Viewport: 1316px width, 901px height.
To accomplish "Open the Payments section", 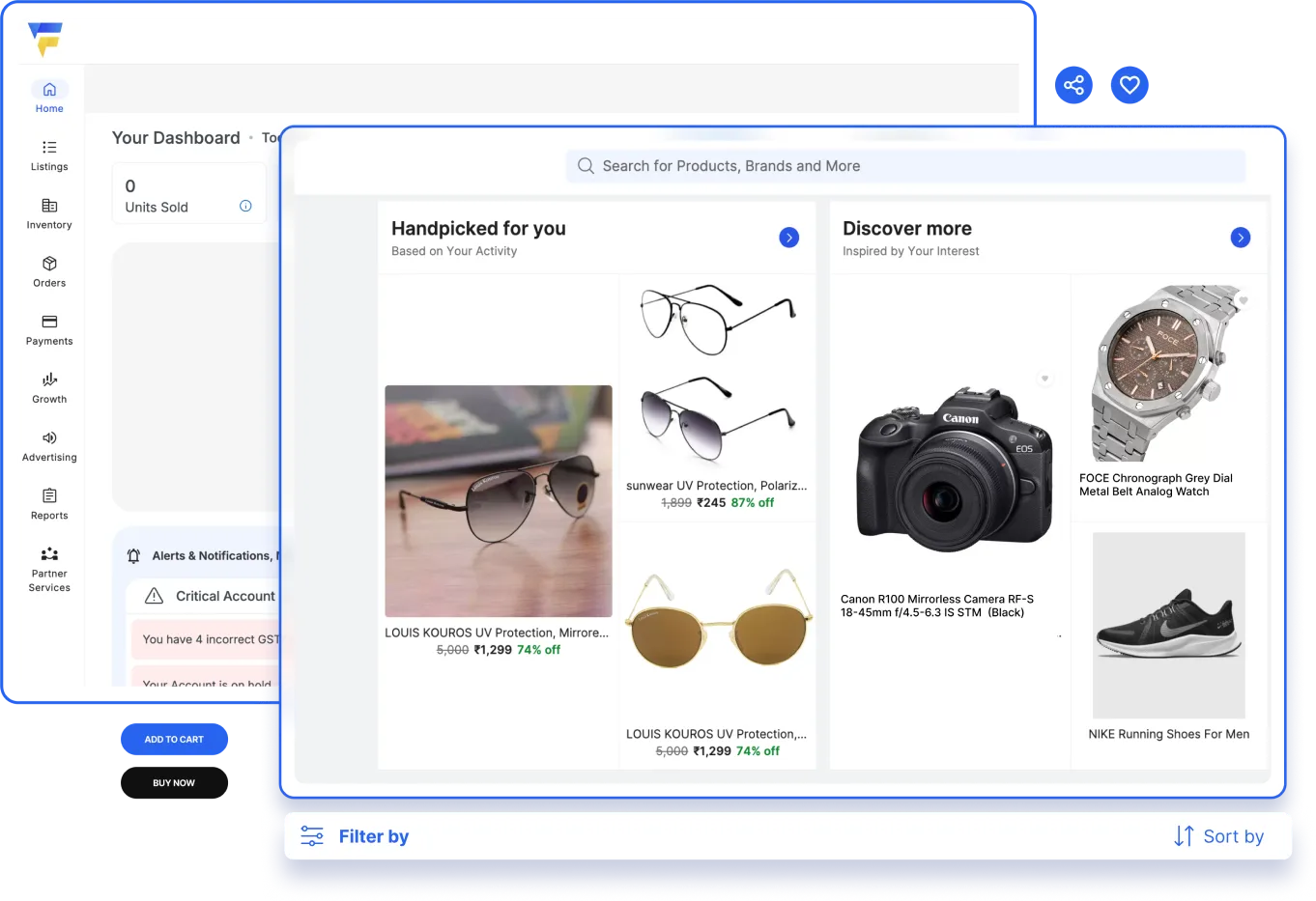I will point(49,329).
